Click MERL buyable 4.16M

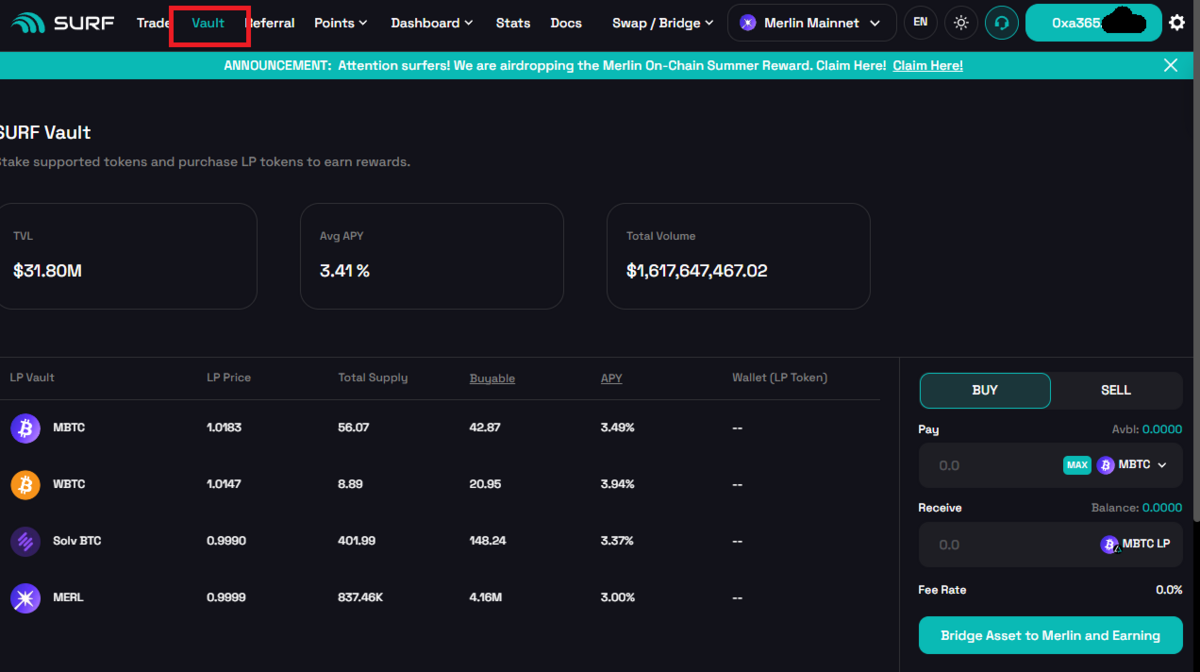(x=486, y=597)
